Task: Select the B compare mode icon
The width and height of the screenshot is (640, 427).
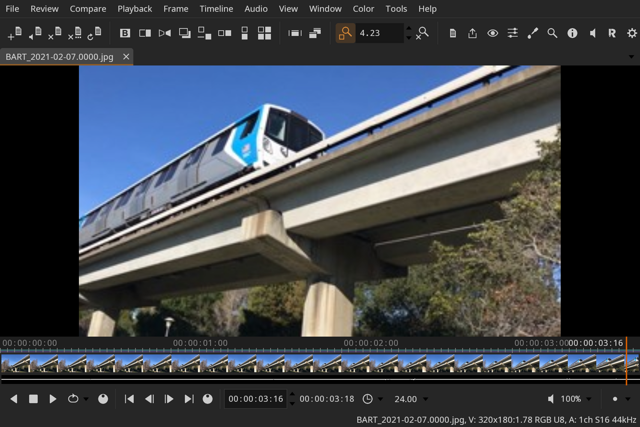Action: (x=125, y=33)
